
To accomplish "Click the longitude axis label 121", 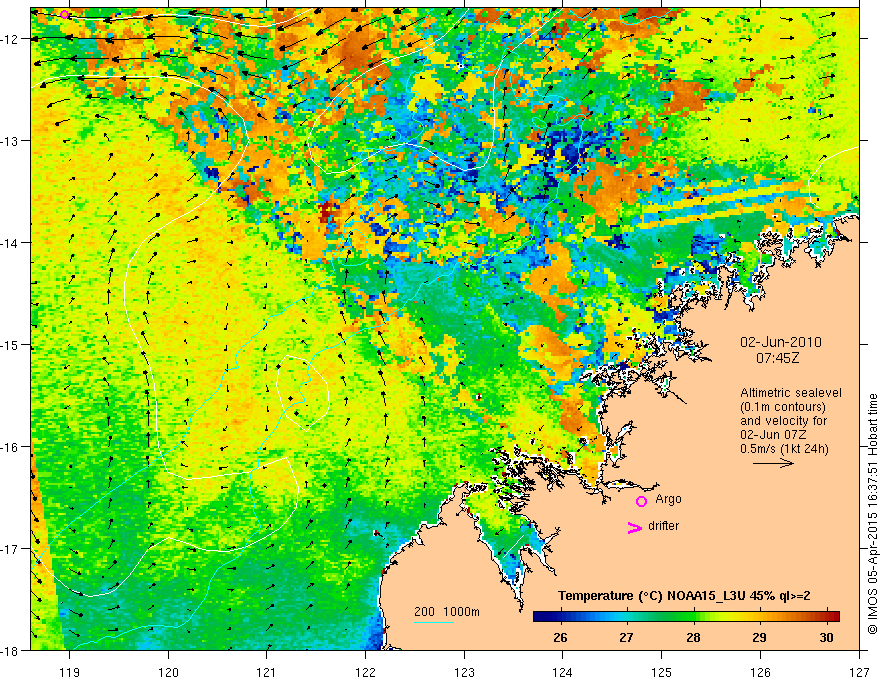I will [x=267, y=672].
